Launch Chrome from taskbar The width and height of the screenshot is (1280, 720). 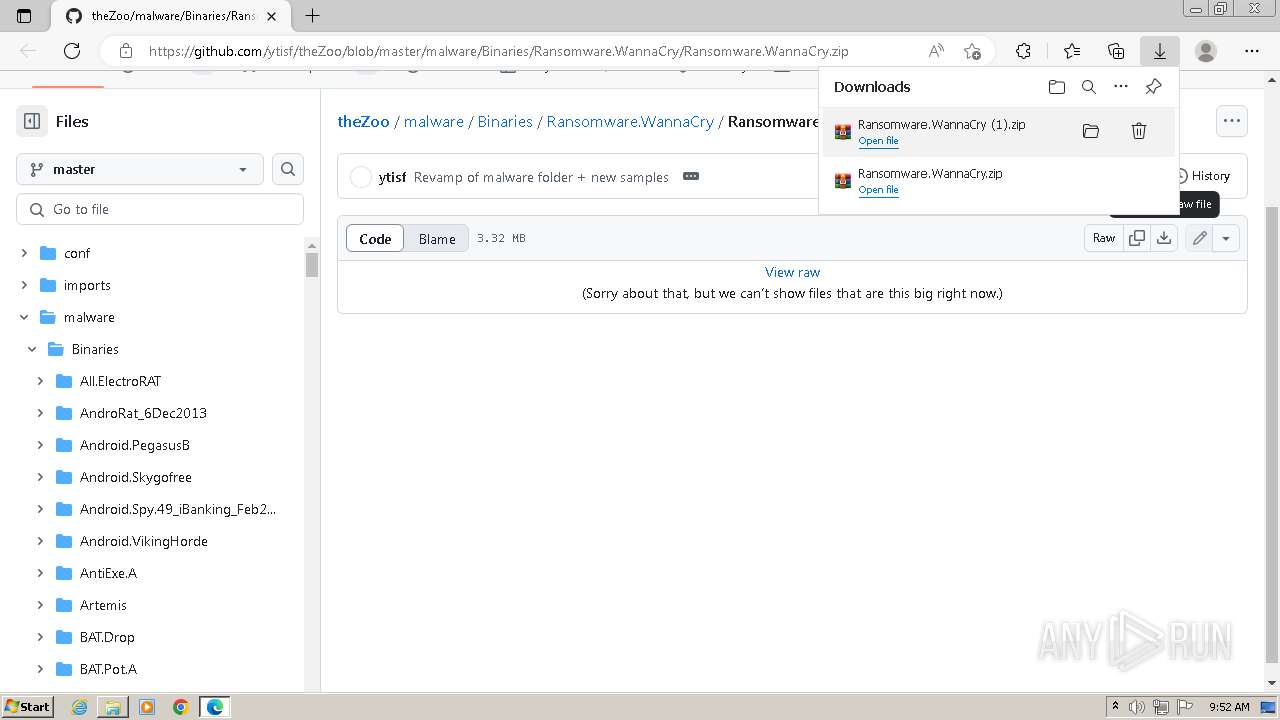point(181,707)
